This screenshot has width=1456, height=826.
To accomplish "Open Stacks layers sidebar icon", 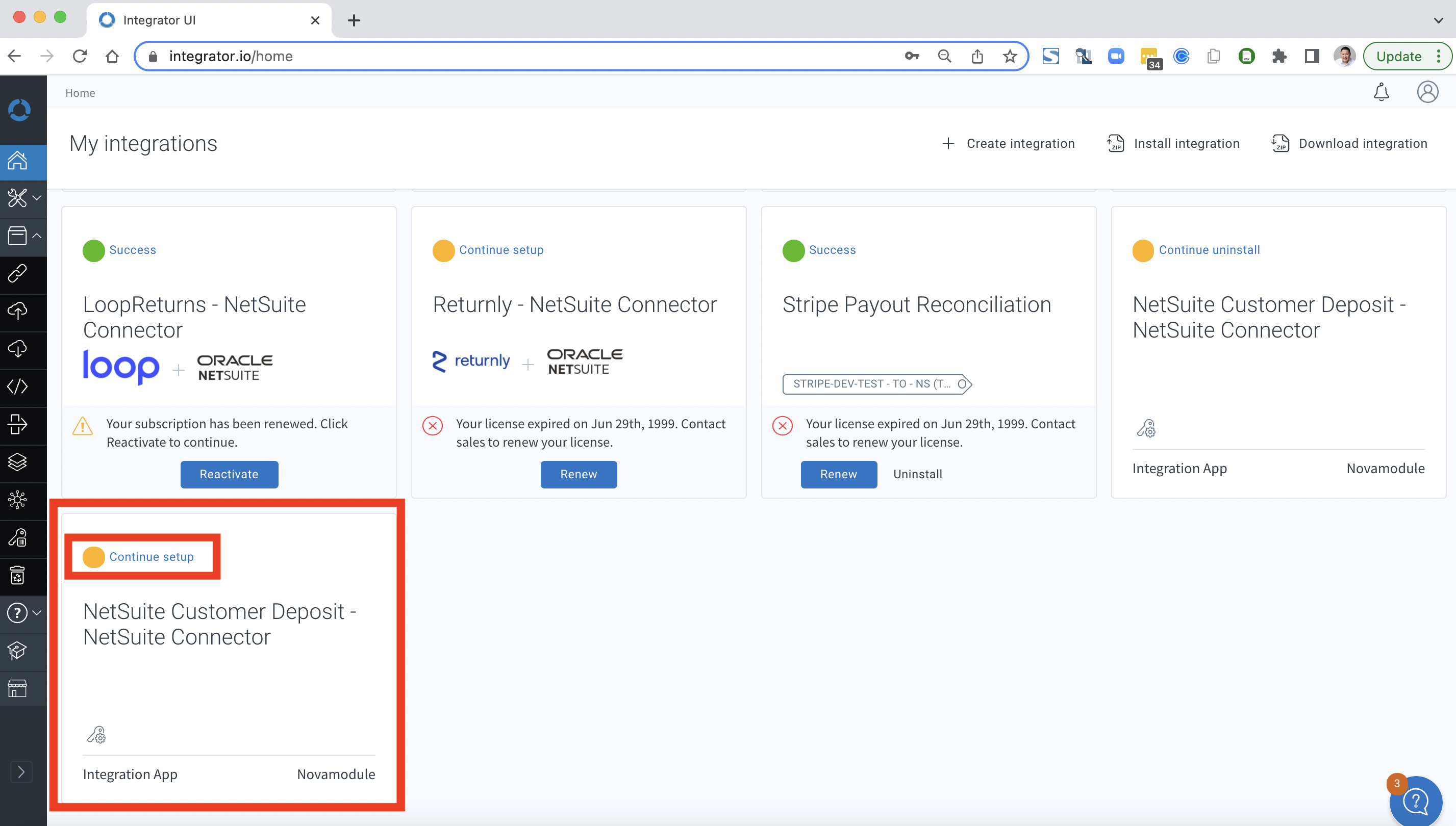I will pyautogui.click(x=17, y=462).
